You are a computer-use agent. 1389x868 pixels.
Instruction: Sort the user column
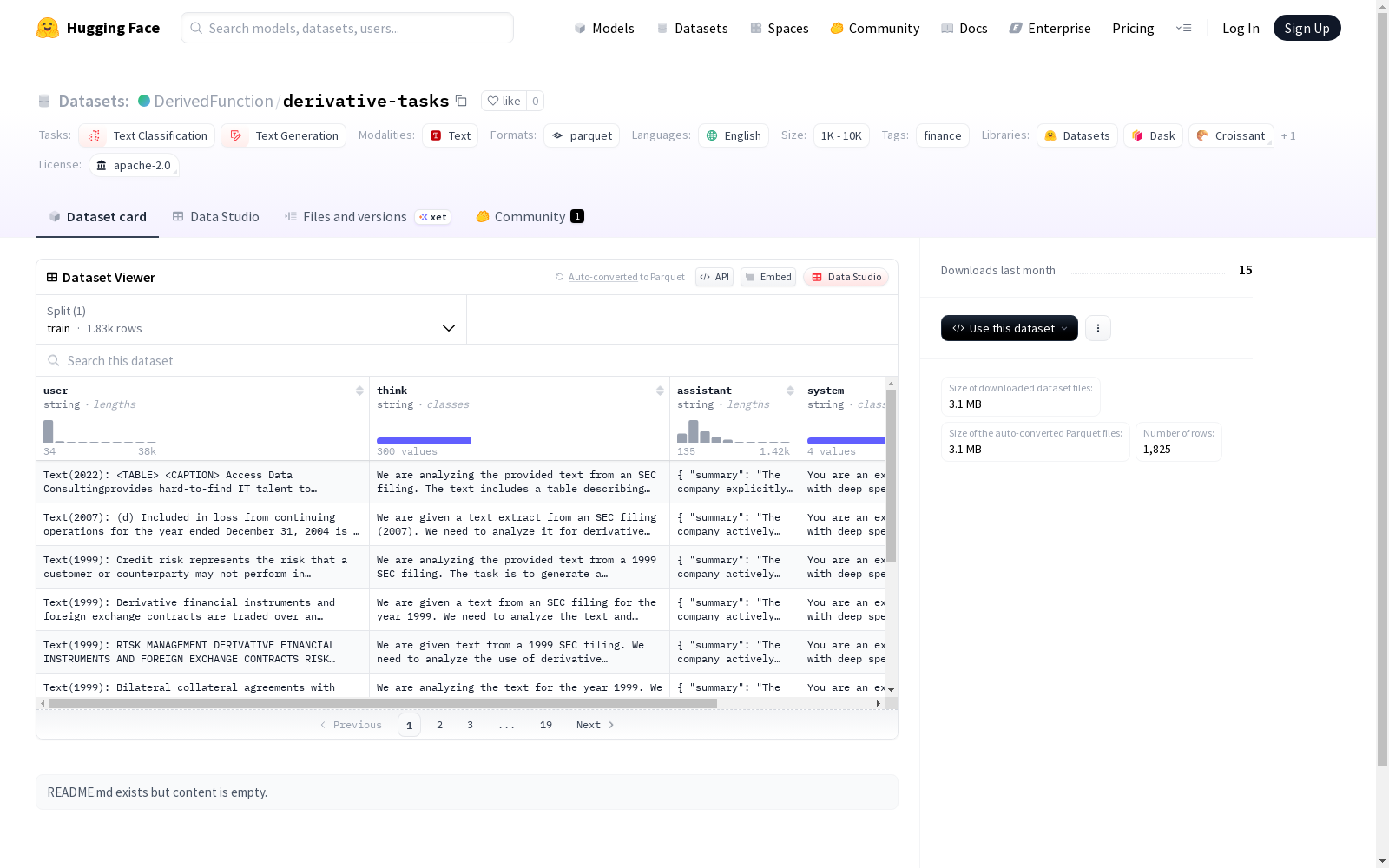[359, 391]
